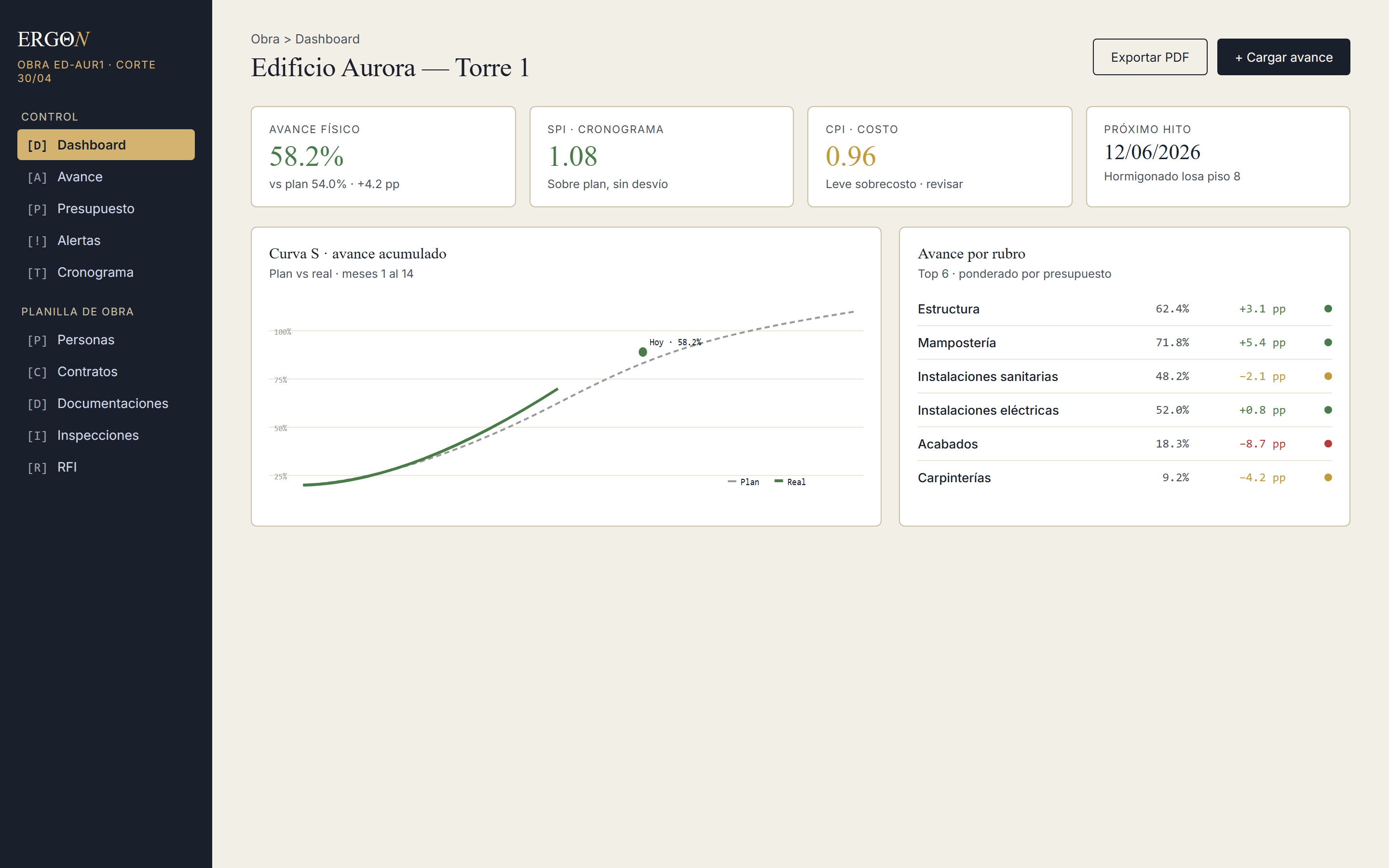Click the [P] icon beside Presupuesto

(x=37, y=209)
